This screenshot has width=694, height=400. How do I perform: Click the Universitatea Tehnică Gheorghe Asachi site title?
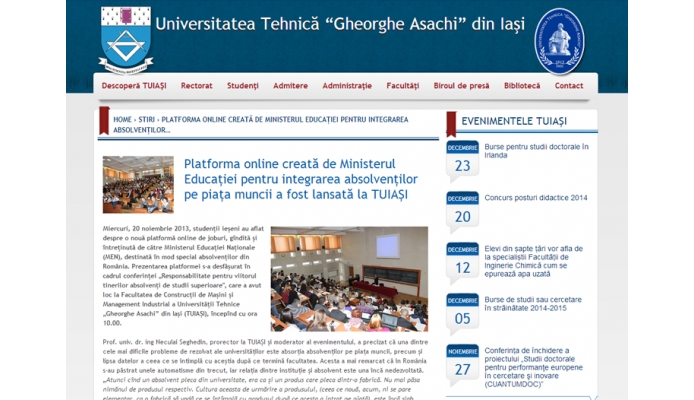tap(340, 24)
